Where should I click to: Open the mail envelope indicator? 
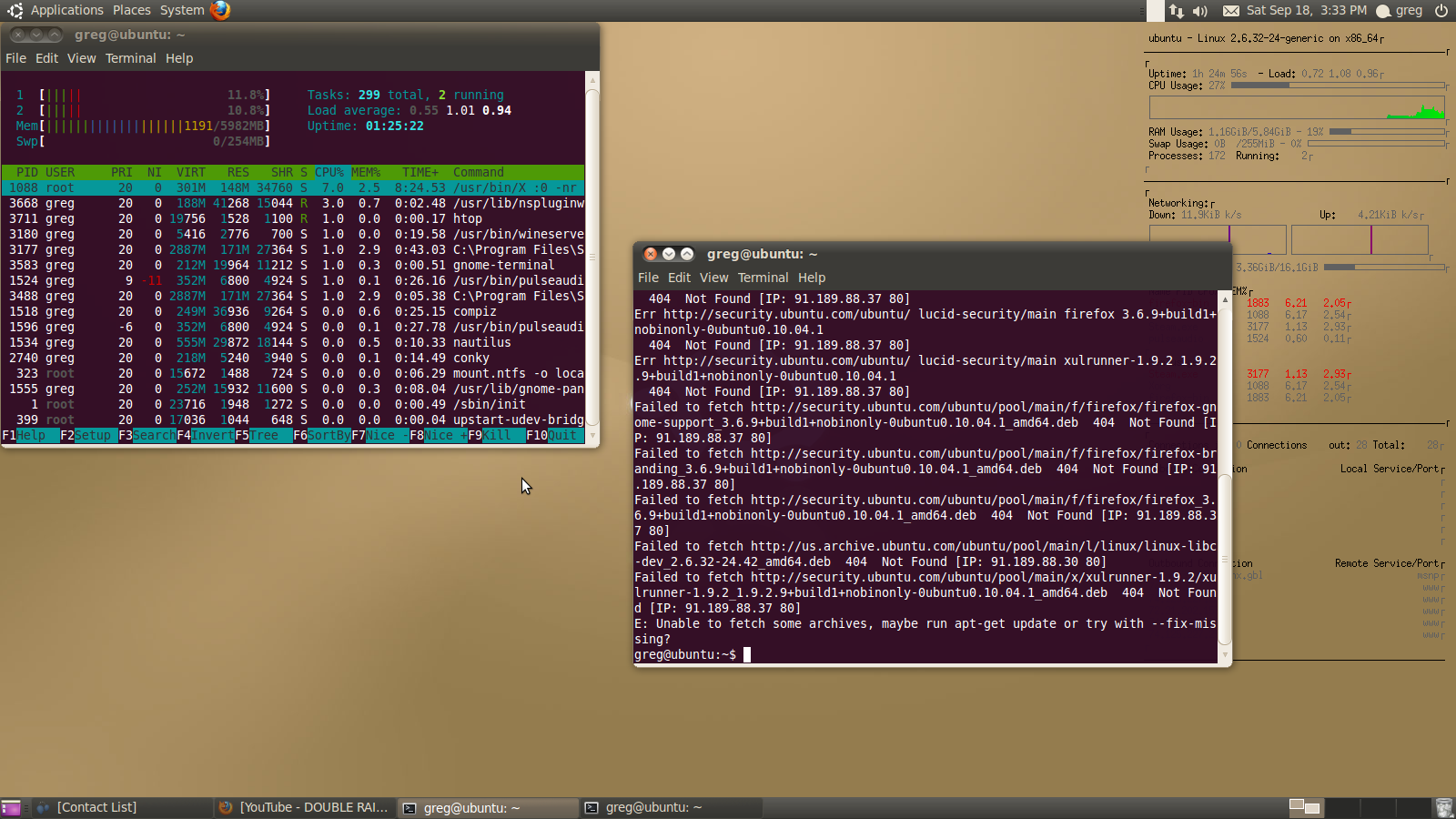(1230, 11)
